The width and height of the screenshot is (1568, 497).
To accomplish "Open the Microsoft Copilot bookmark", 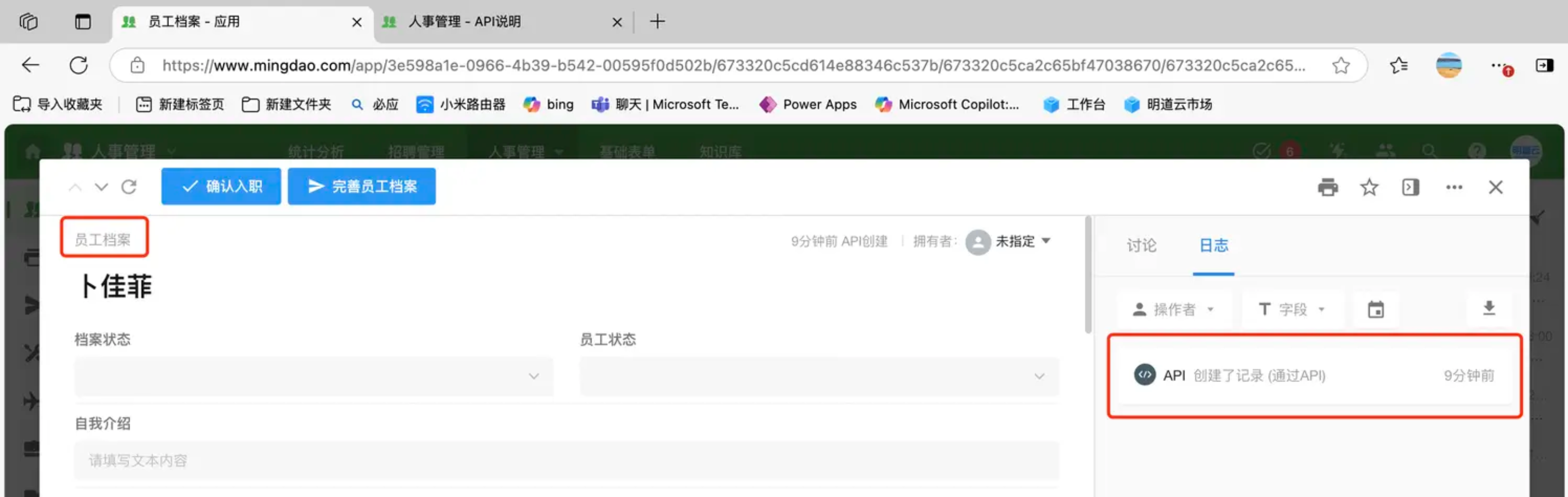I will tap(946, 105).
